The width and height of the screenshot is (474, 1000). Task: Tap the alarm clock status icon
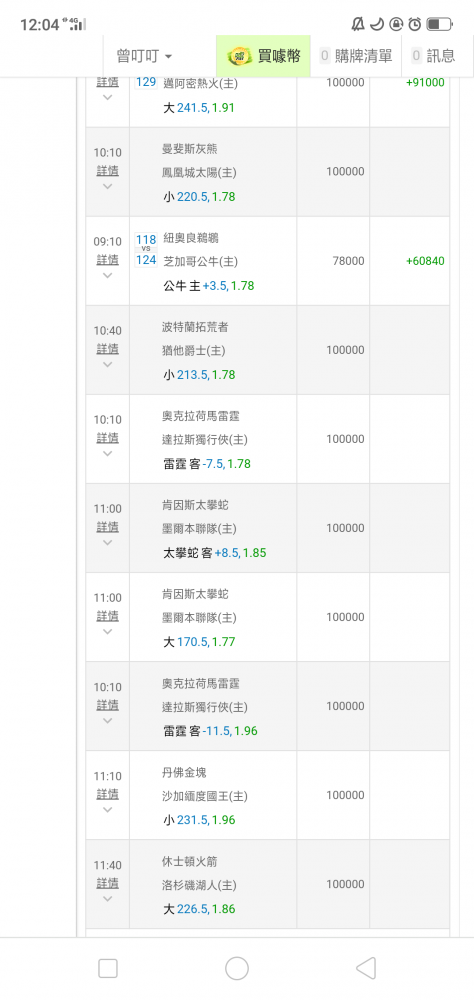pyautogui.click(x=415, y=24)
